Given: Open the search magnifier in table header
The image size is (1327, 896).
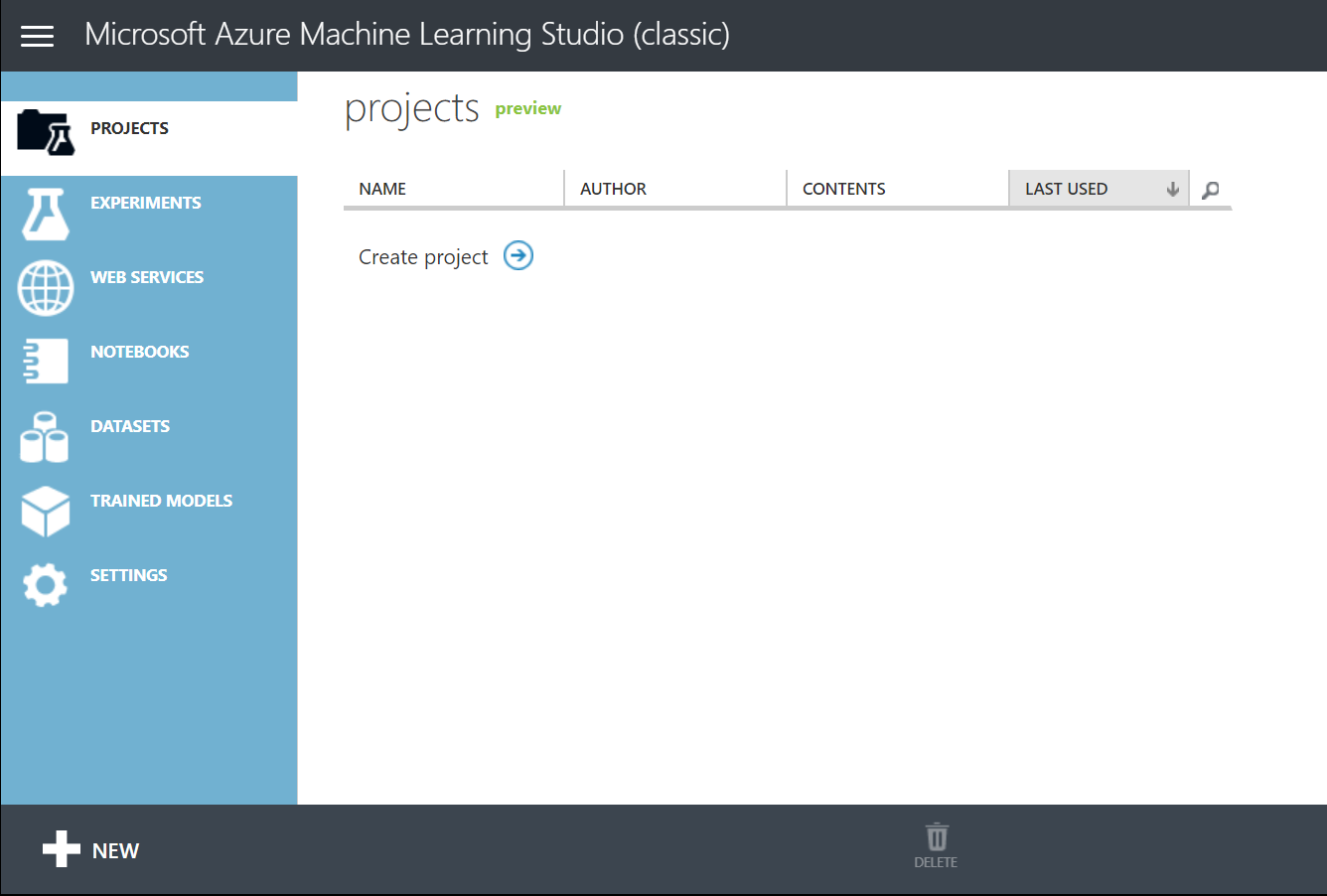Looking at the screenshot, I should [x=1210, y=190].
